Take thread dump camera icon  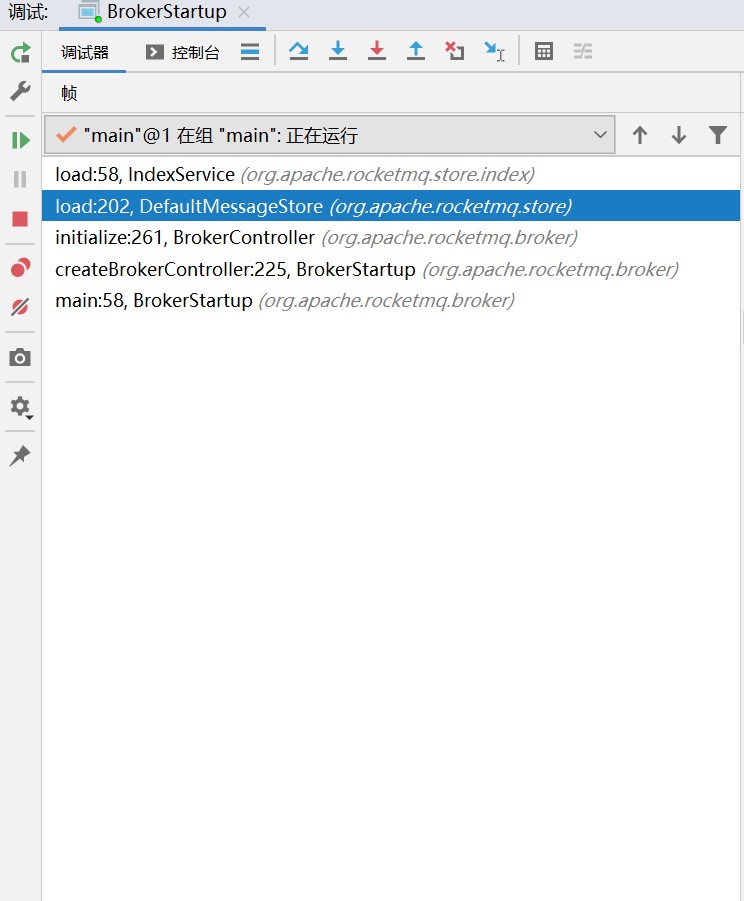pyautogui.click(x=20, y=357)
